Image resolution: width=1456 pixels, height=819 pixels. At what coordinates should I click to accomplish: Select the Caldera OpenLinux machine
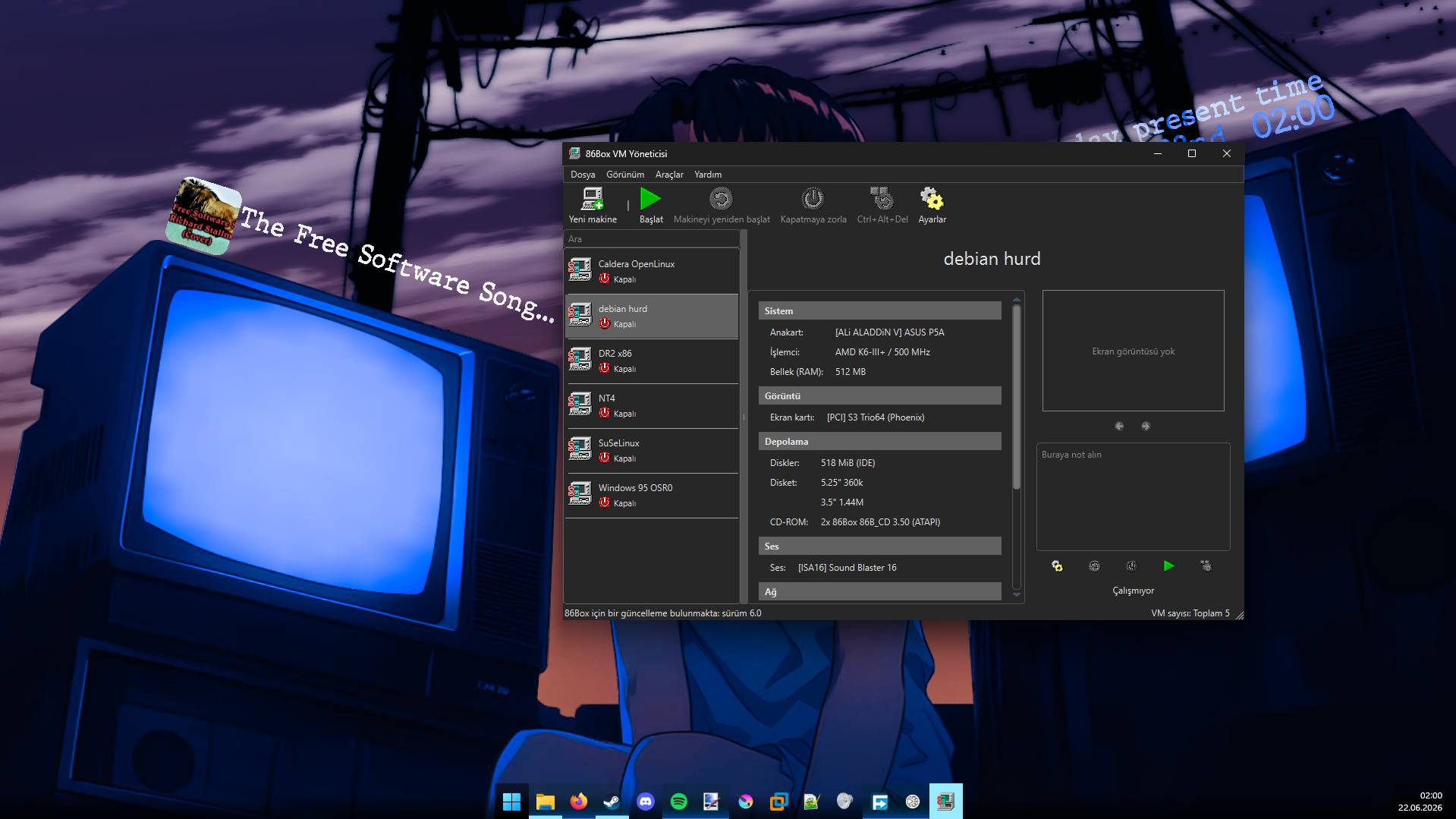pos(652,271)
